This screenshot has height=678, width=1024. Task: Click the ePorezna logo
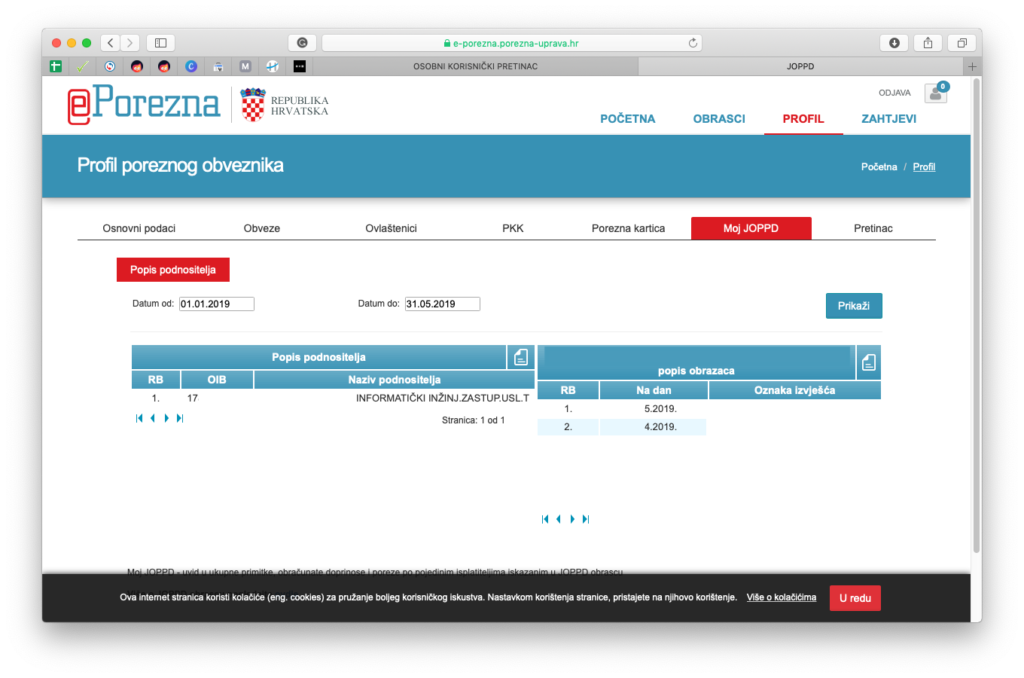pyautogui.click(x=144, y=105)
